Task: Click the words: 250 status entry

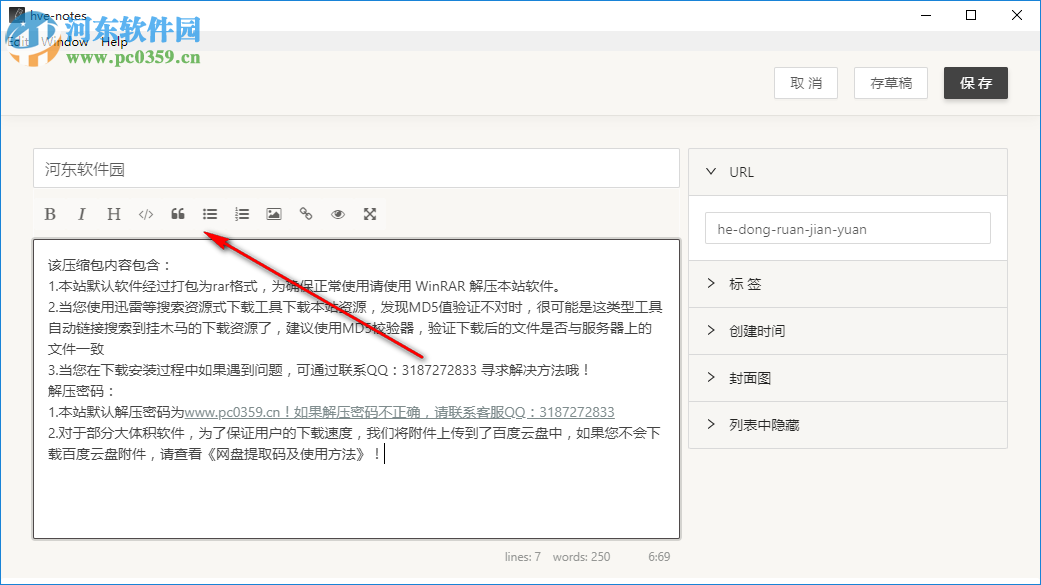Action: click(x=581, y=556)
